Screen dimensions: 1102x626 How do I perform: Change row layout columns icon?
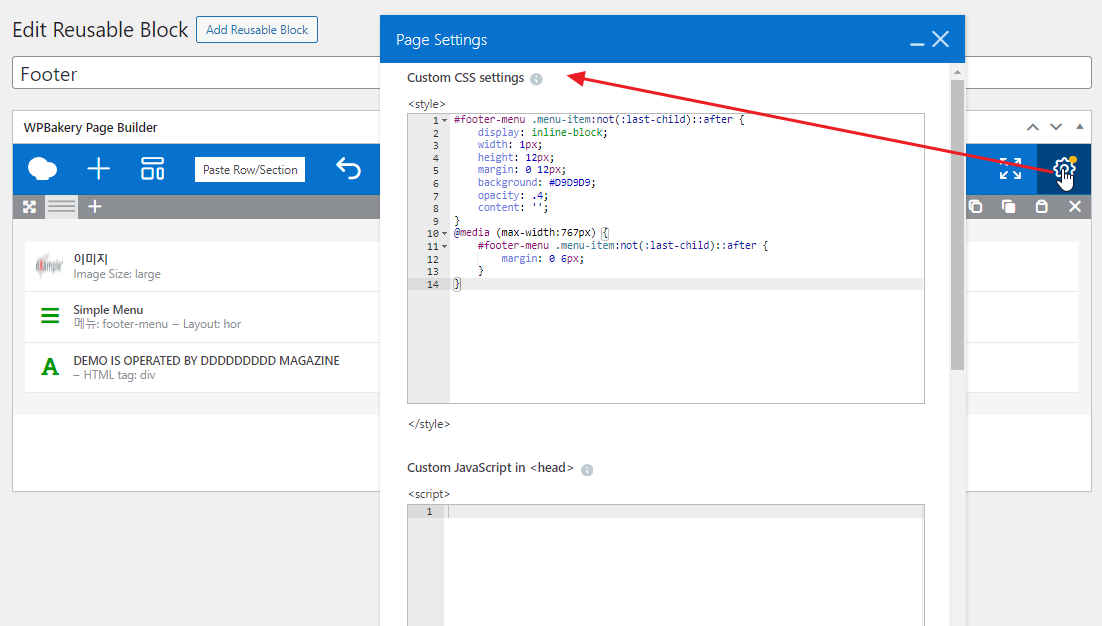62,207
